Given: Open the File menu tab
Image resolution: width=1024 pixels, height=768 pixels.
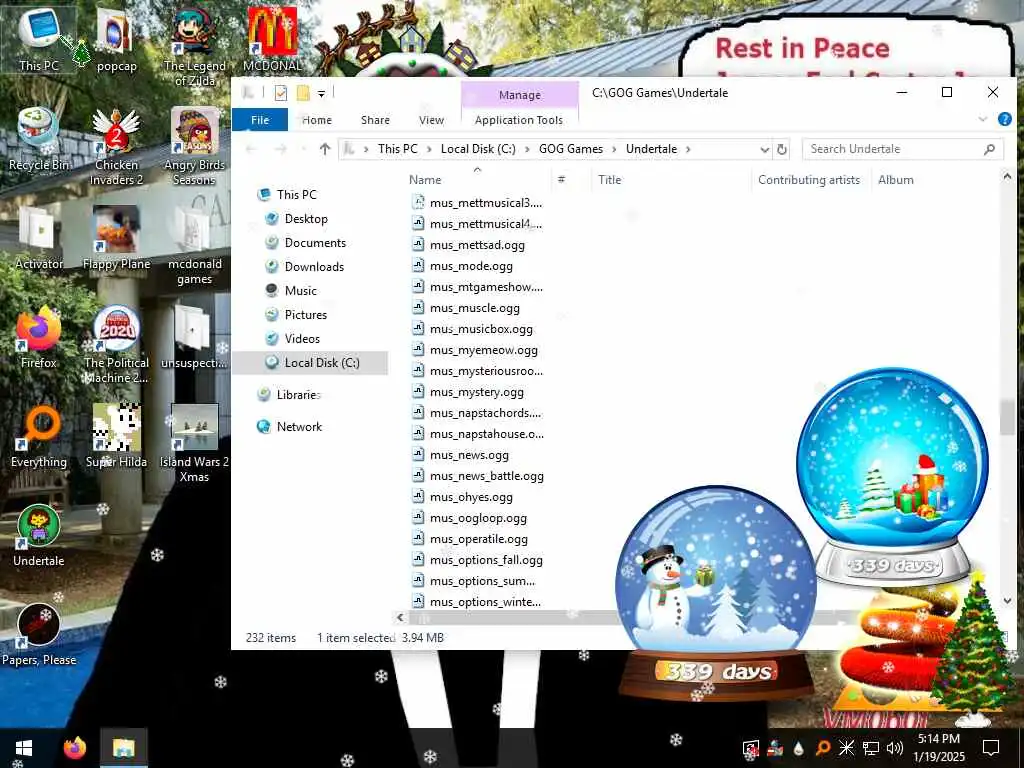Looking at the screenshot, I should (260, 120).
